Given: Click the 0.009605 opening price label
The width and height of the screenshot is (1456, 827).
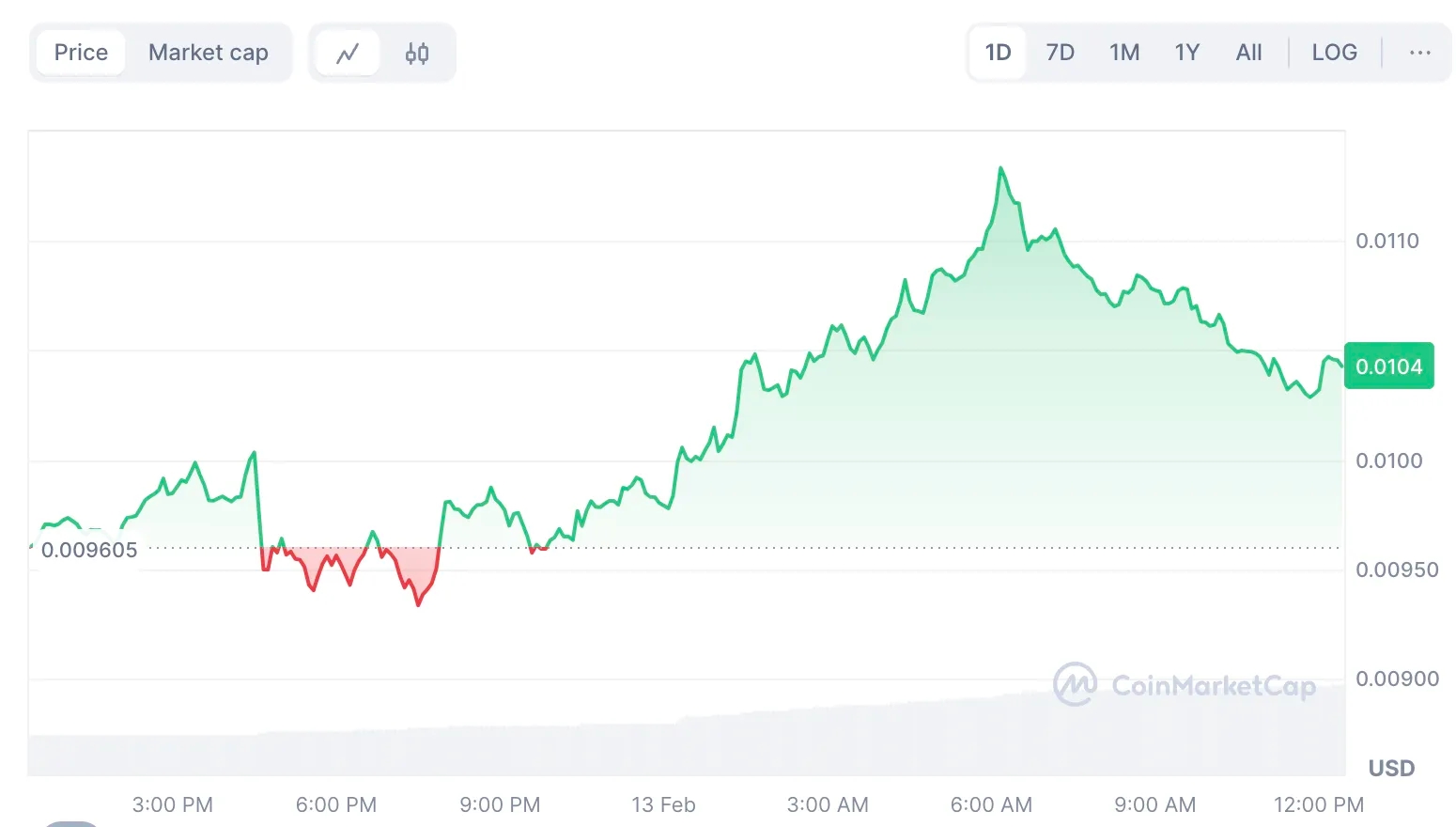Looking at the screenshot, I should pos(89,550).
